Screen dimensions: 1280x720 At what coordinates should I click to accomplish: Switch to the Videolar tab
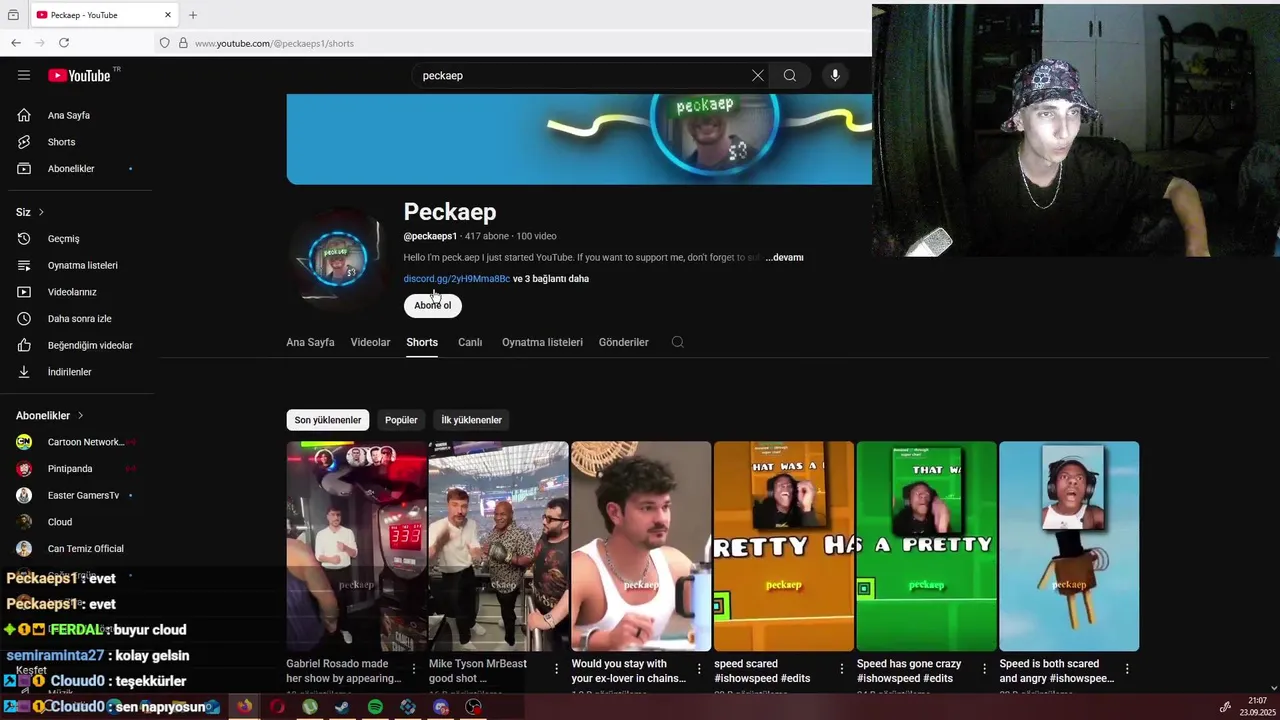point(370,342)
